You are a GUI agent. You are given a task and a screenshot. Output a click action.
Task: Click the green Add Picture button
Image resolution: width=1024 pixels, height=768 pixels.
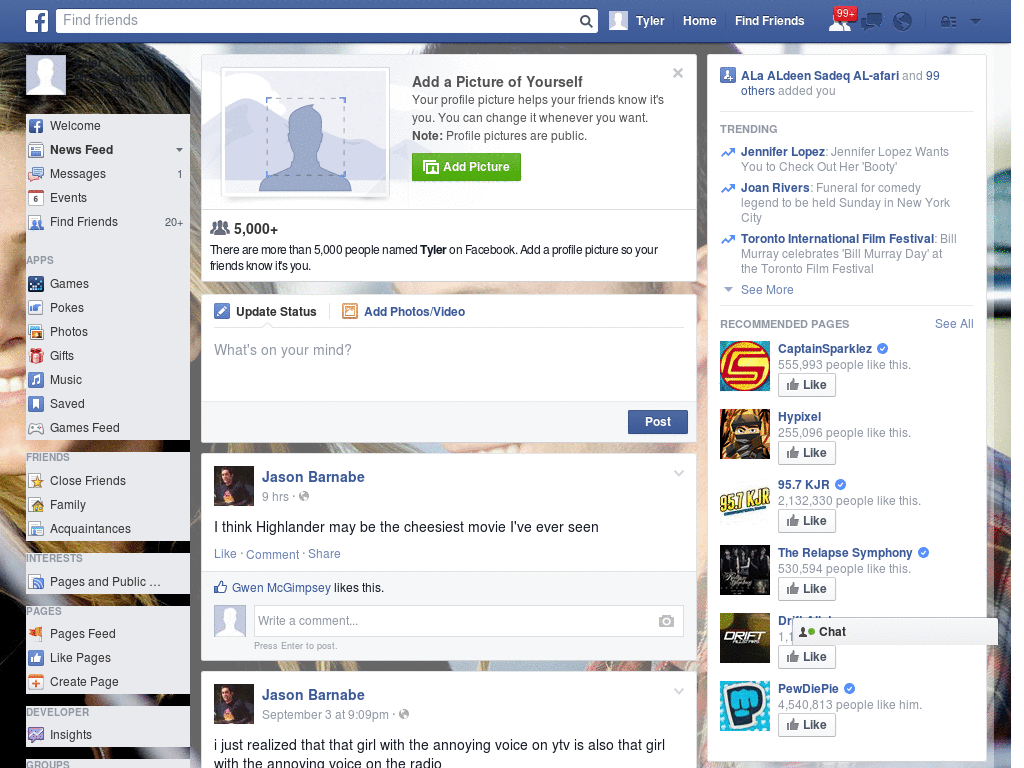(x=466, y=167)
